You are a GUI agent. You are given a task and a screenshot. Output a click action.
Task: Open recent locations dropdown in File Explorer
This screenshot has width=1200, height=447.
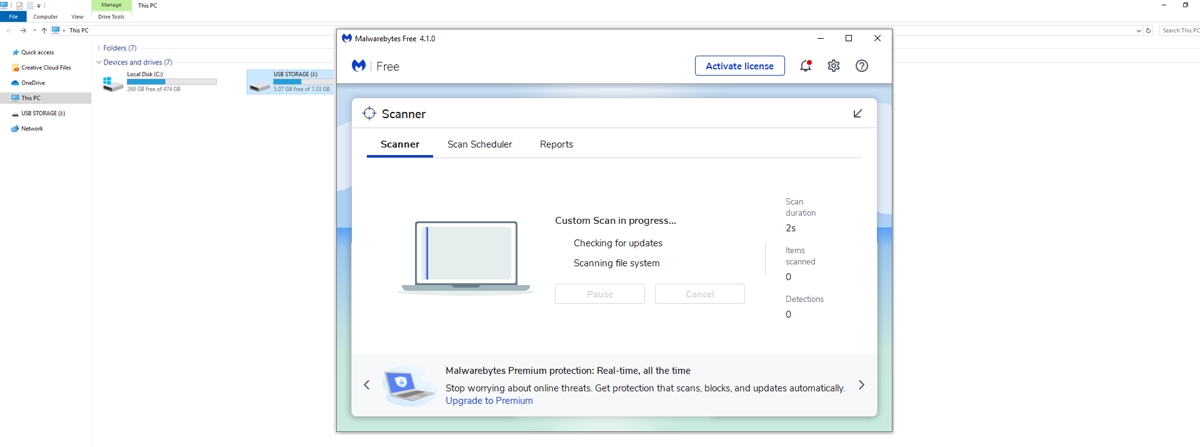point(34,31)
